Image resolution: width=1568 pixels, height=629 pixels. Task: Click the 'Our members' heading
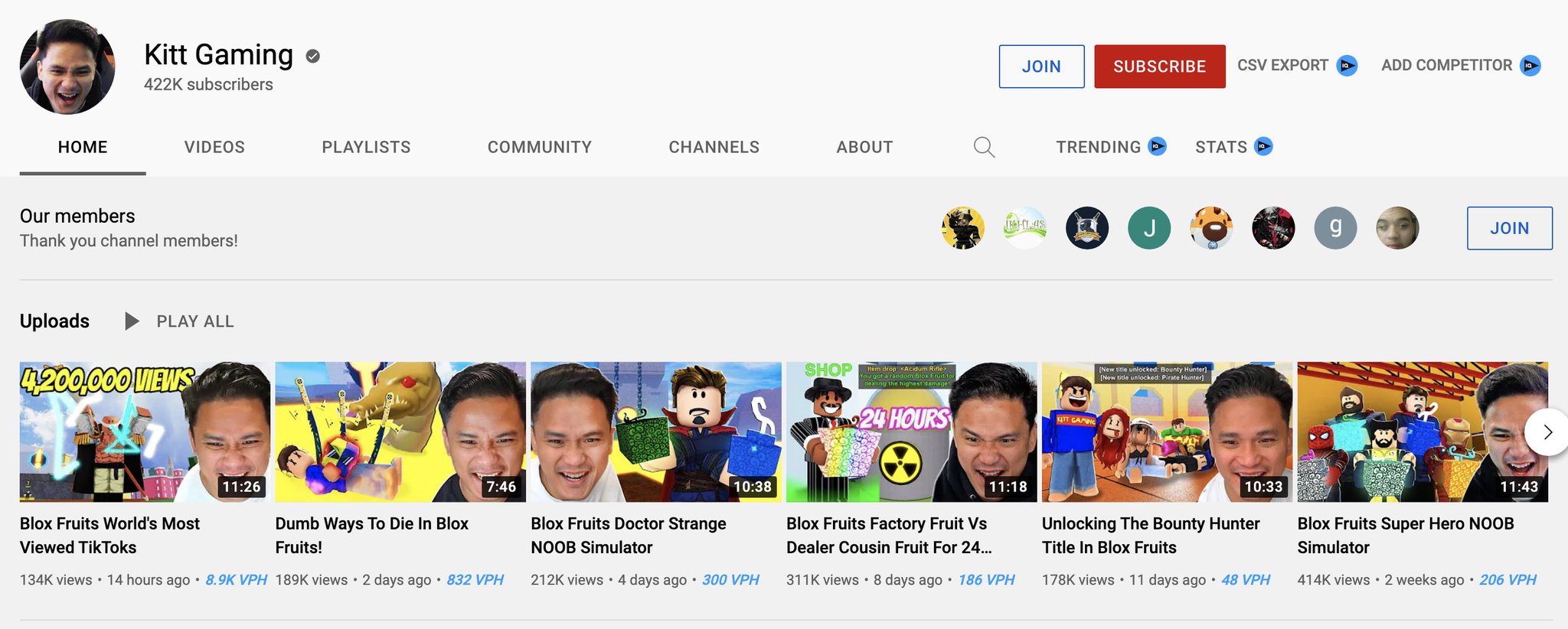pos(77,216)
